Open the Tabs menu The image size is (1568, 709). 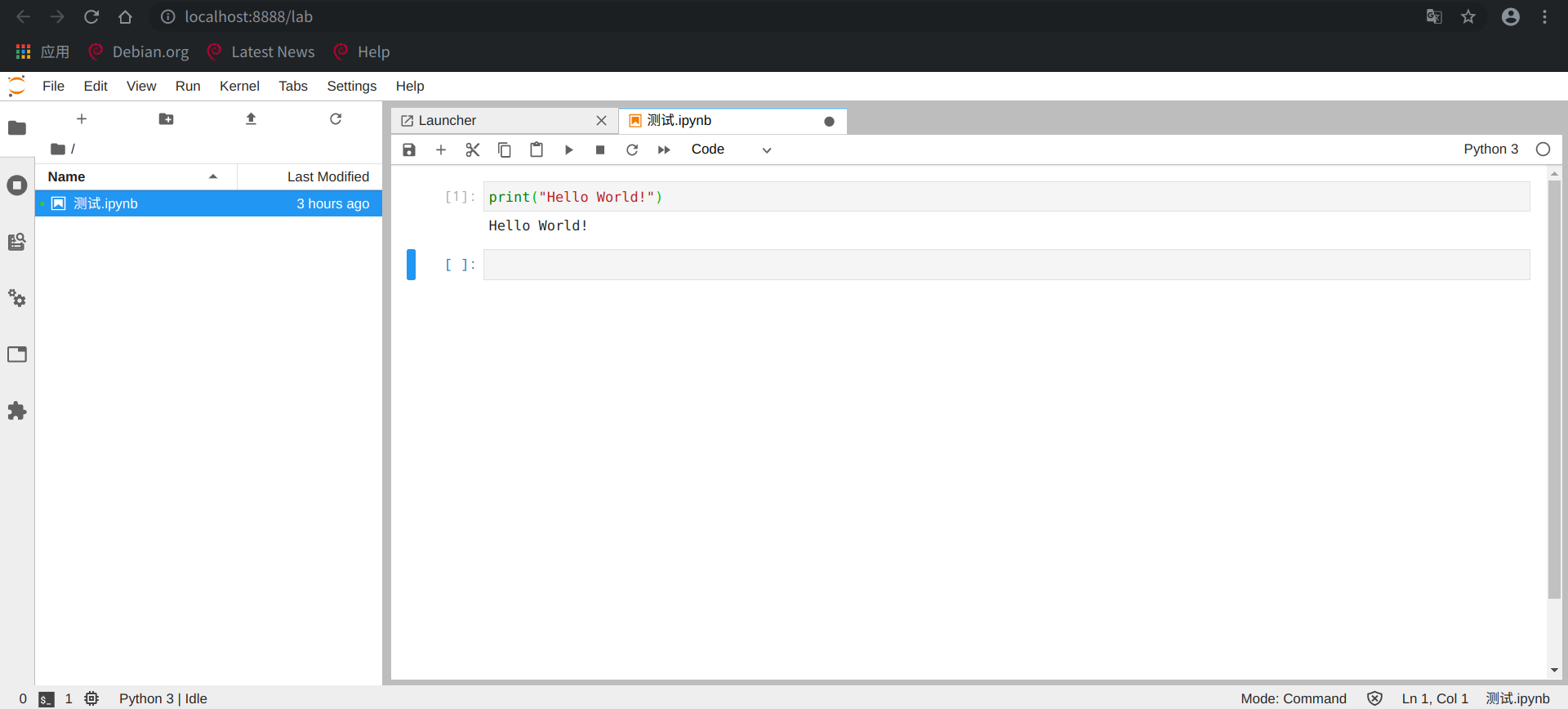tap(293, 86)
